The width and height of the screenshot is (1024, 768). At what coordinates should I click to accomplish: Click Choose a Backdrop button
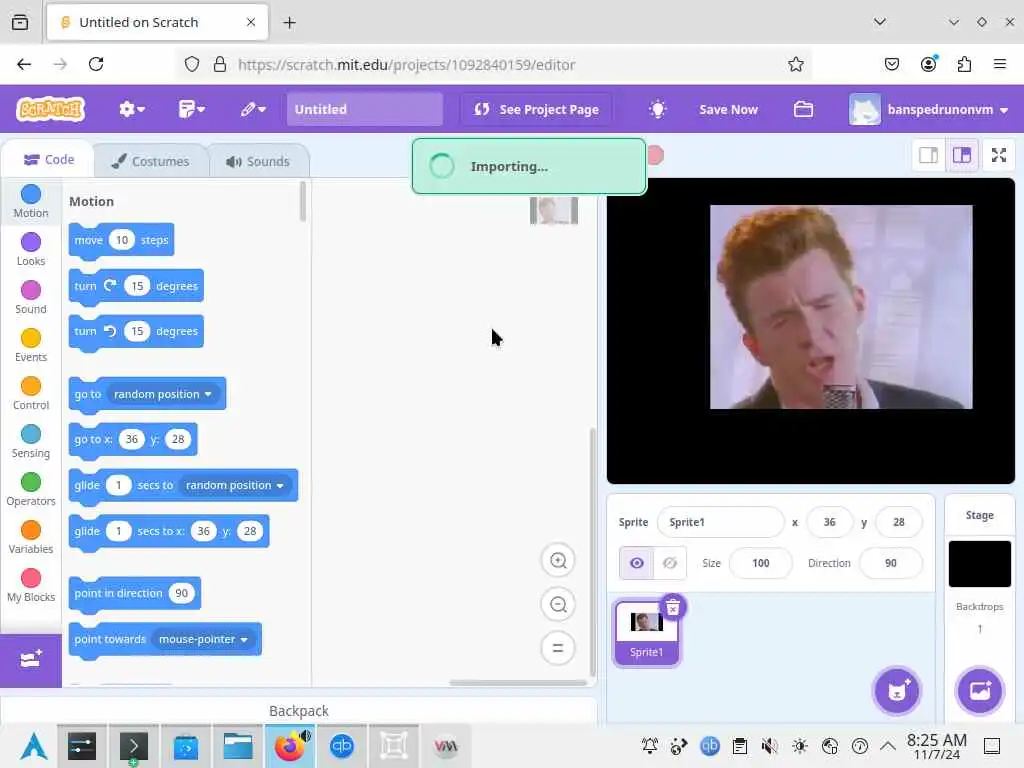click(x=979, y=691)
